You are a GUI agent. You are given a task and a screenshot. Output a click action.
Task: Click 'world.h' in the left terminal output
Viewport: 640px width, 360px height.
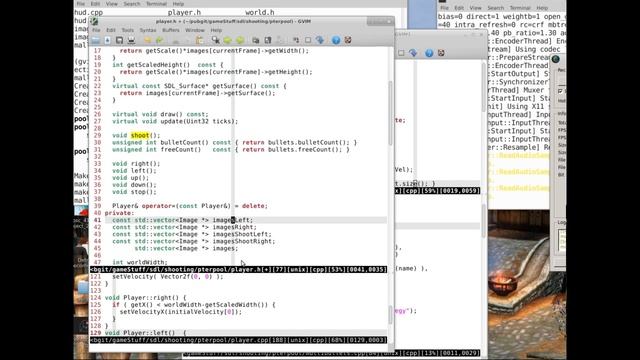(260, 13)
